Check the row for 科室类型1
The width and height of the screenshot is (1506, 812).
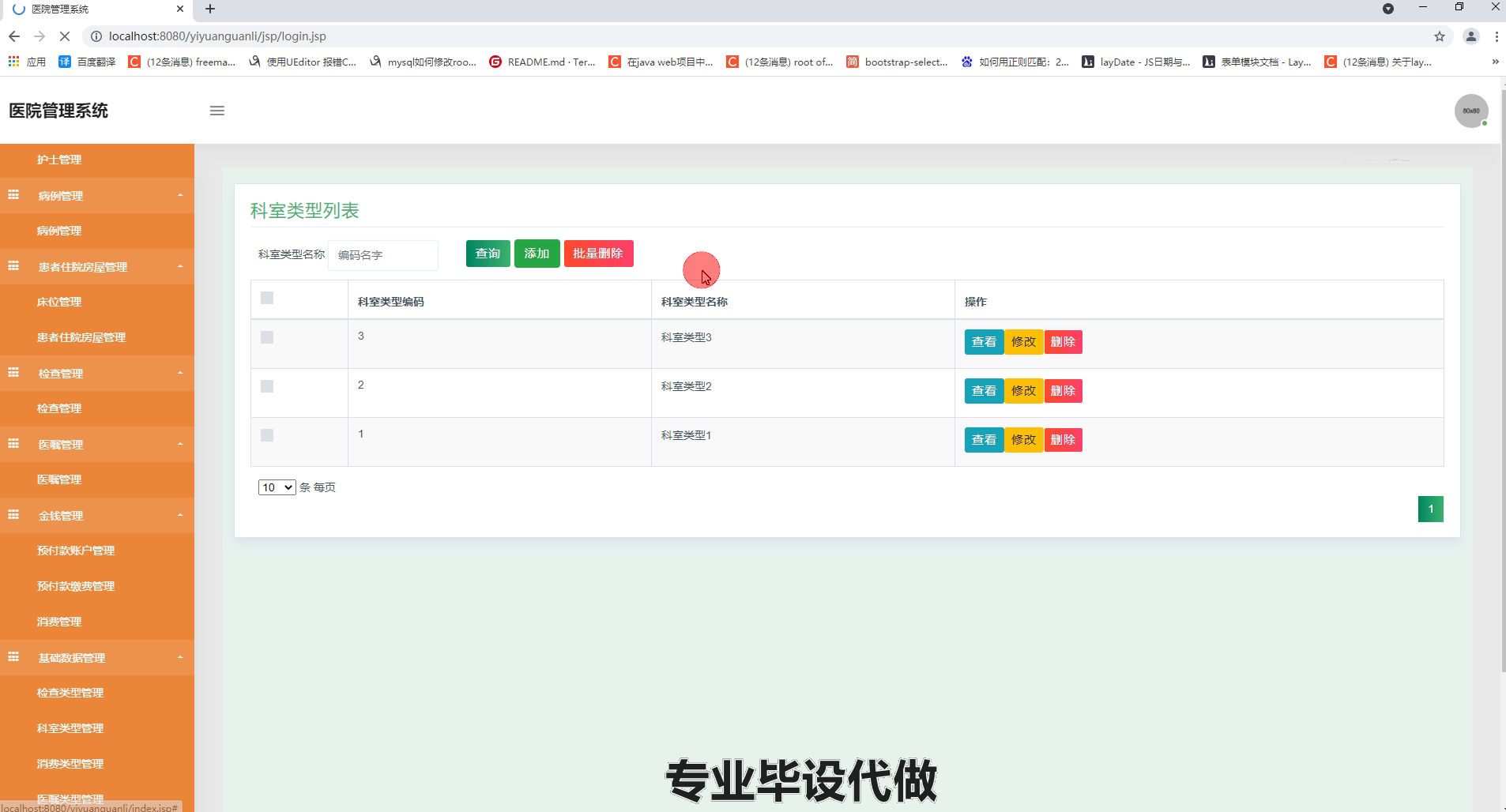point(267,435)
